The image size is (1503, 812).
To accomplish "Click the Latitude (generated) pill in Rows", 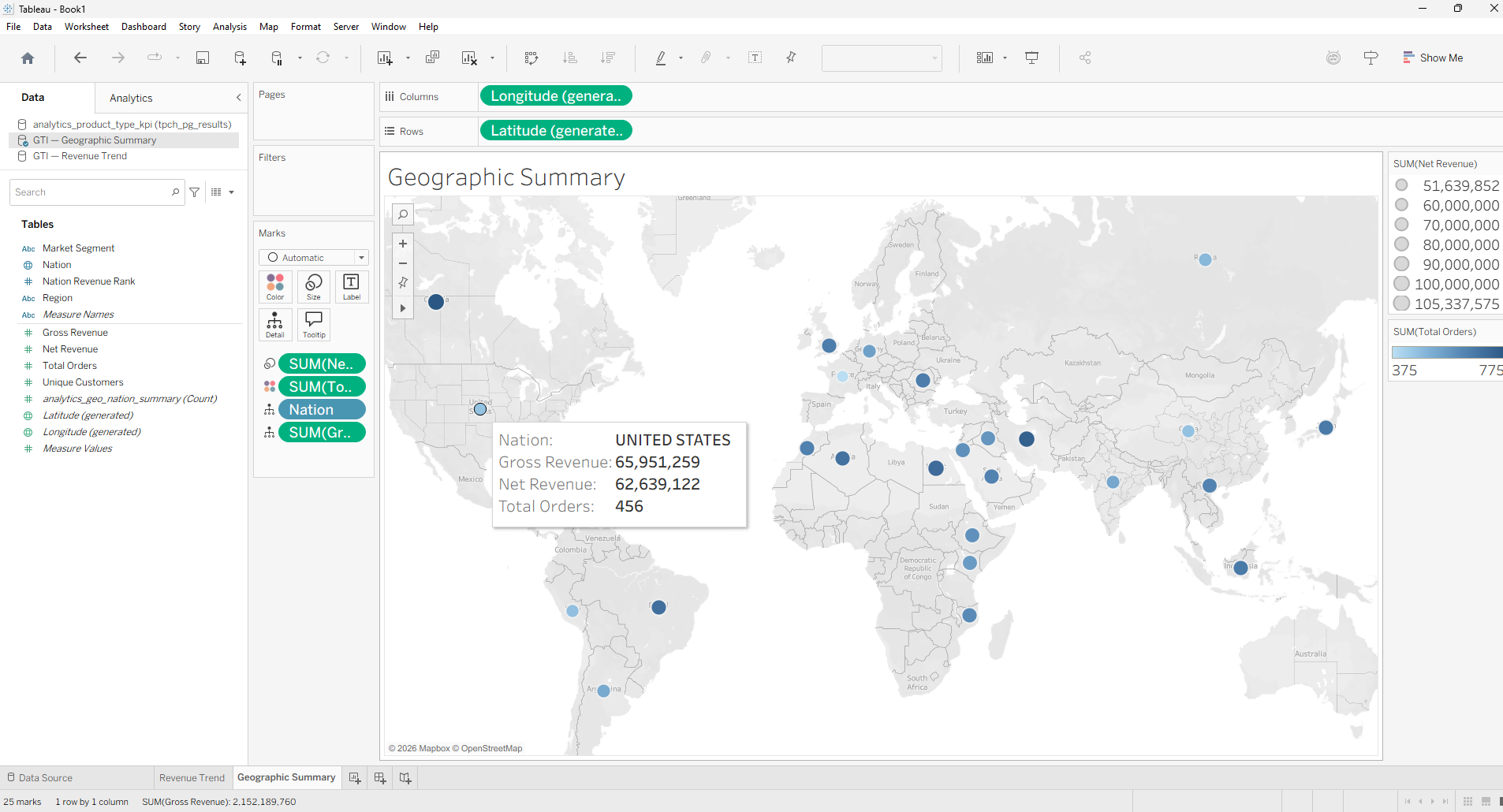I will coord(556,131).
